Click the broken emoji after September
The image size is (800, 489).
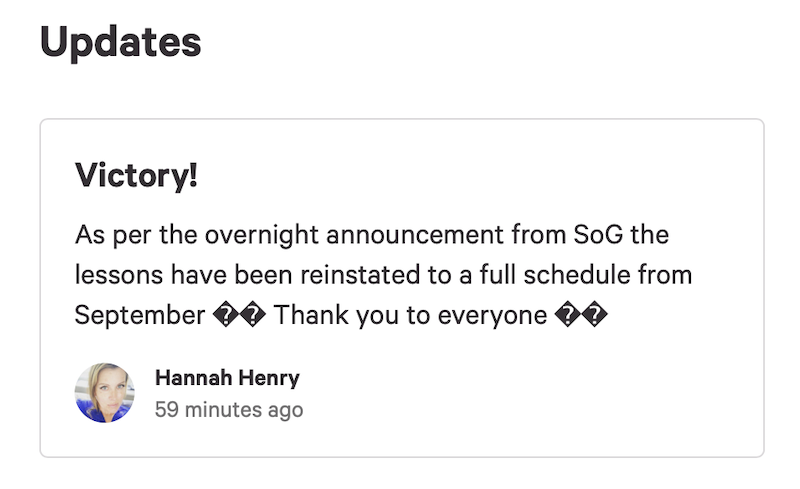click(239, 315)
